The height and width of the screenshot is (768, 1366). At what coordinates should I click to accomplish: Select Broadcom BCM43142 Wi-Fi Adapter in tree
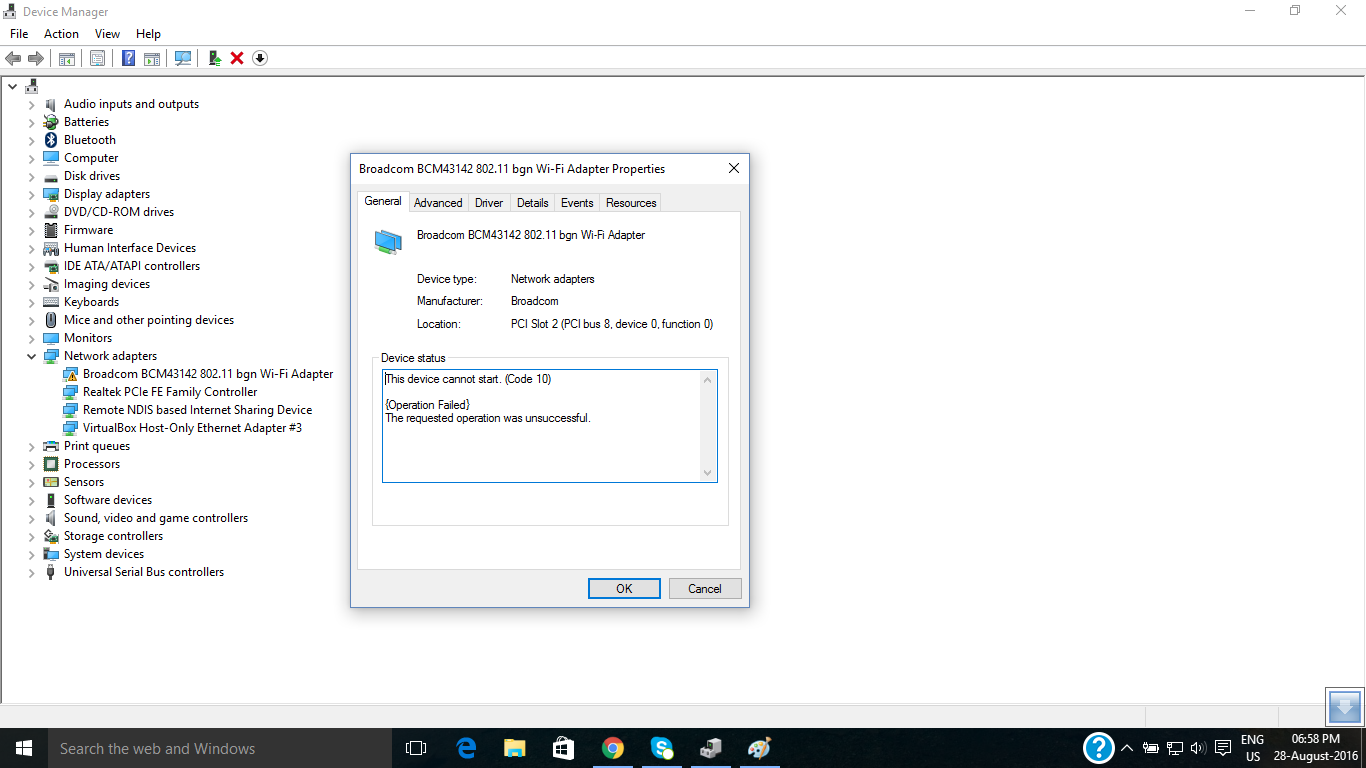click(x=208, y=374)
